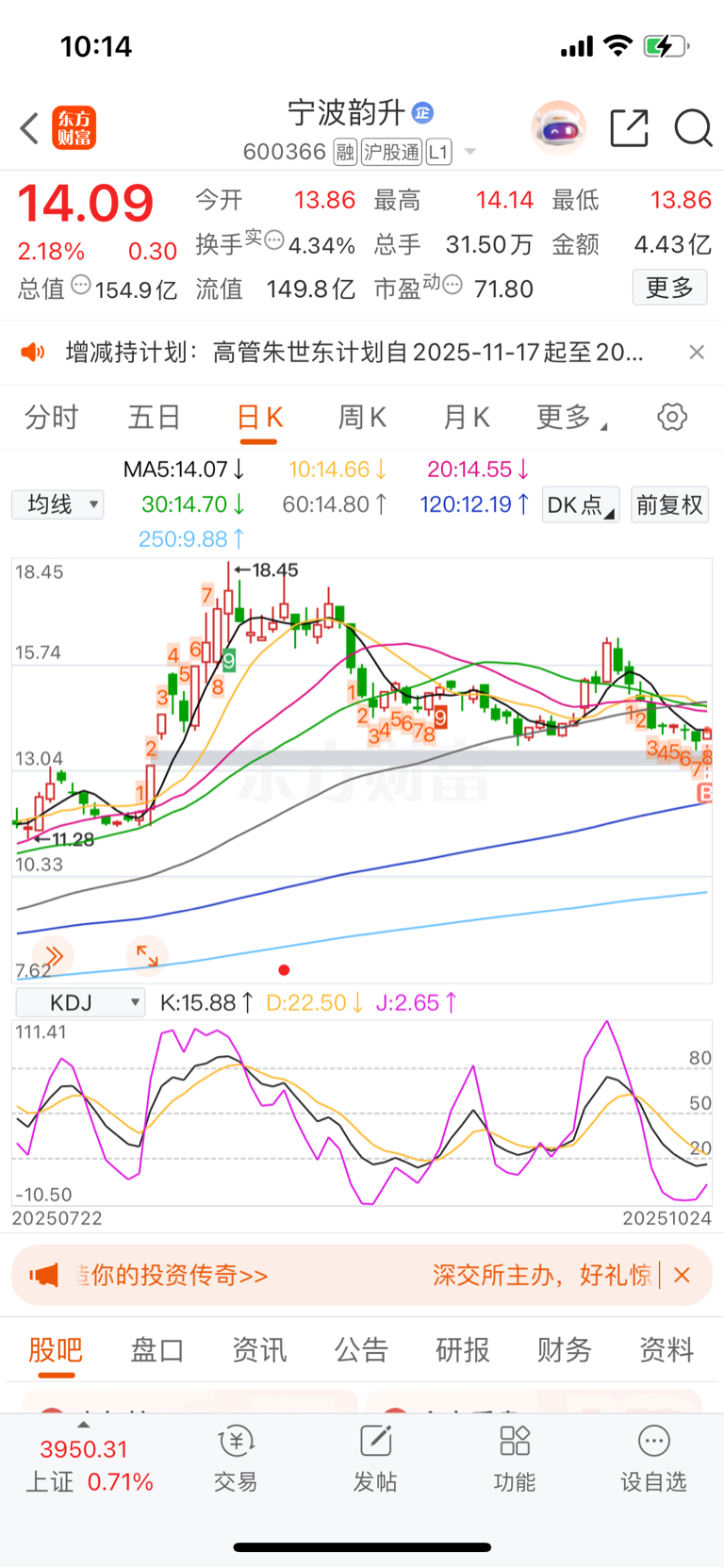Tap the current price 14.09
This screenshot has width=724, height=1568.
point(86,204)
